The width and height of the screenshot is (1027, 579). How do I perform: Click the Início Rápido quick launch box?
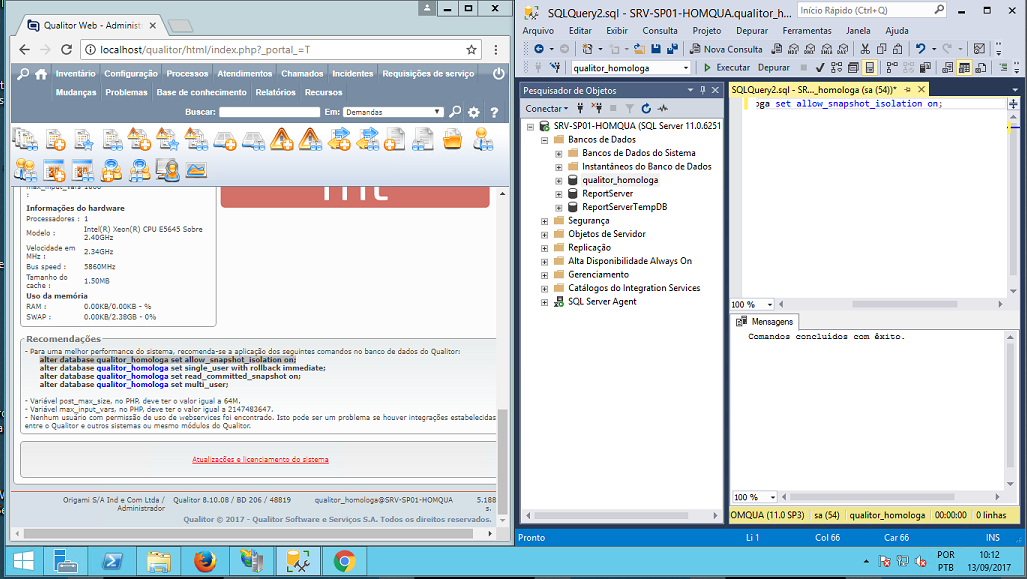(872, 10)
